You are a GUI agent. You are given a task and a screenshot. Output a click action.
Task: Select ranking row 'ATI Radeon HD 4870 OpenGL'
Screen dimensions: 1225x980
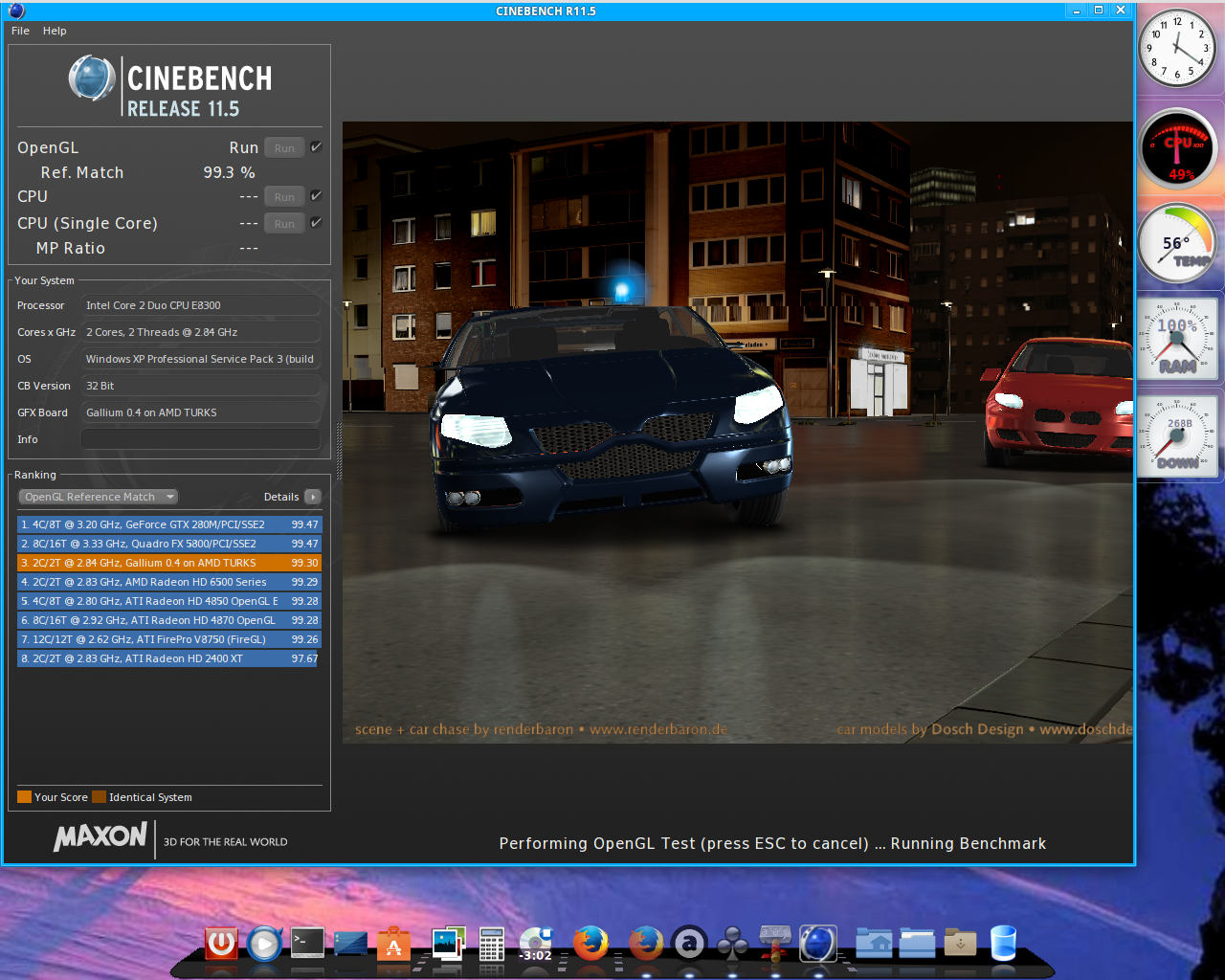pyautogui.click(x=169, y=620)
